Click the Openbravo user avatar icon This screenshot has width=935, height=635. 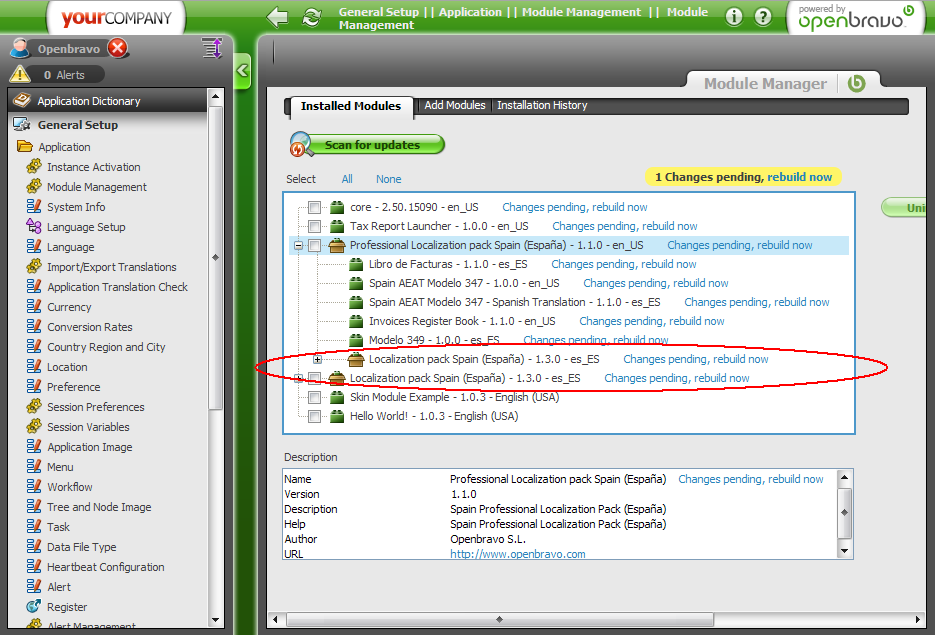(20, 48)
